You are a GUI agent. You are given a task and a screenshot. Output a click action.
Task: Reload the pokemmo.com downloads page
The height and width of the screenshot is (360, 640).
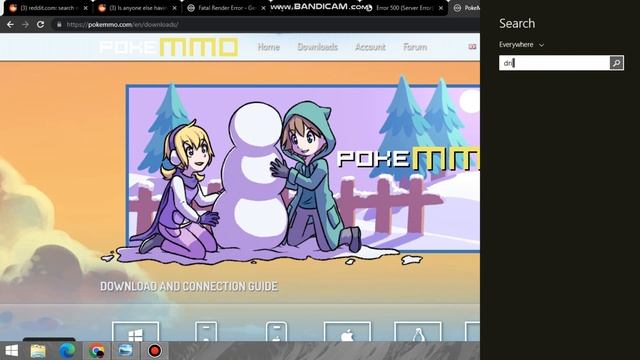40,24
